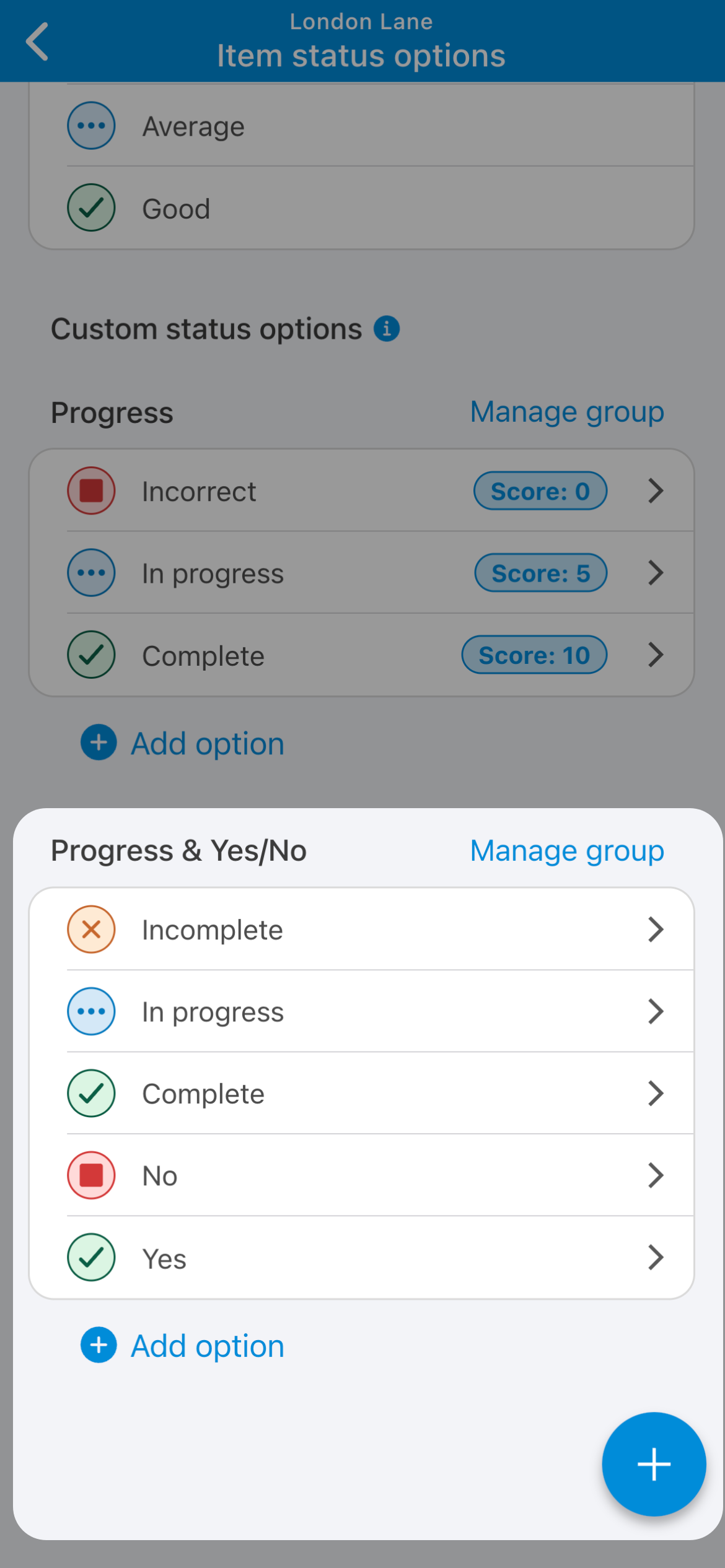
Task: Open the In progress row under Progress & Yes/No
Action: click(x=361, y=1011)
